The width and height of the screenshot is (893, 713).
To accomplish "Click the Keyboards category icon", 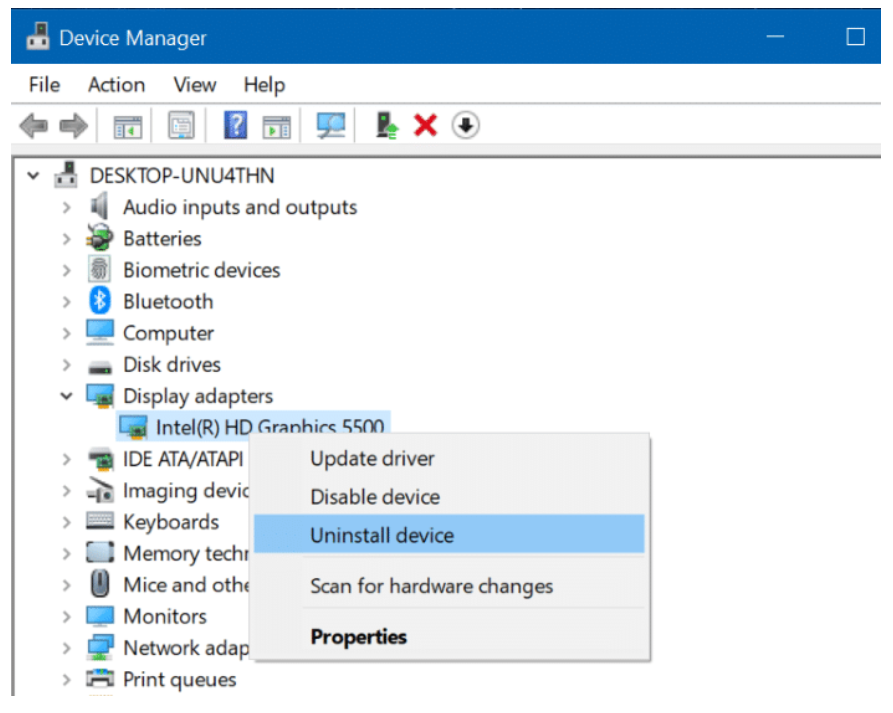I will tap(100, 520).
